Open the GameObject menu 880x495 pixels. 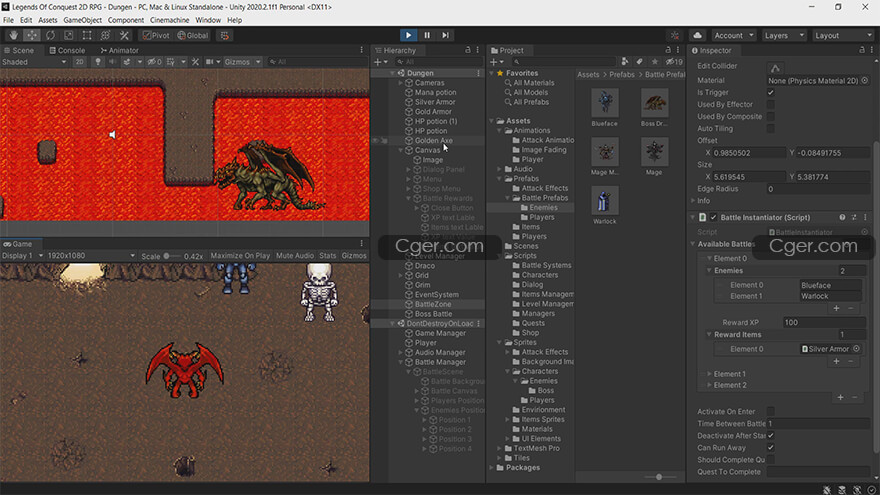pos(82,20)
